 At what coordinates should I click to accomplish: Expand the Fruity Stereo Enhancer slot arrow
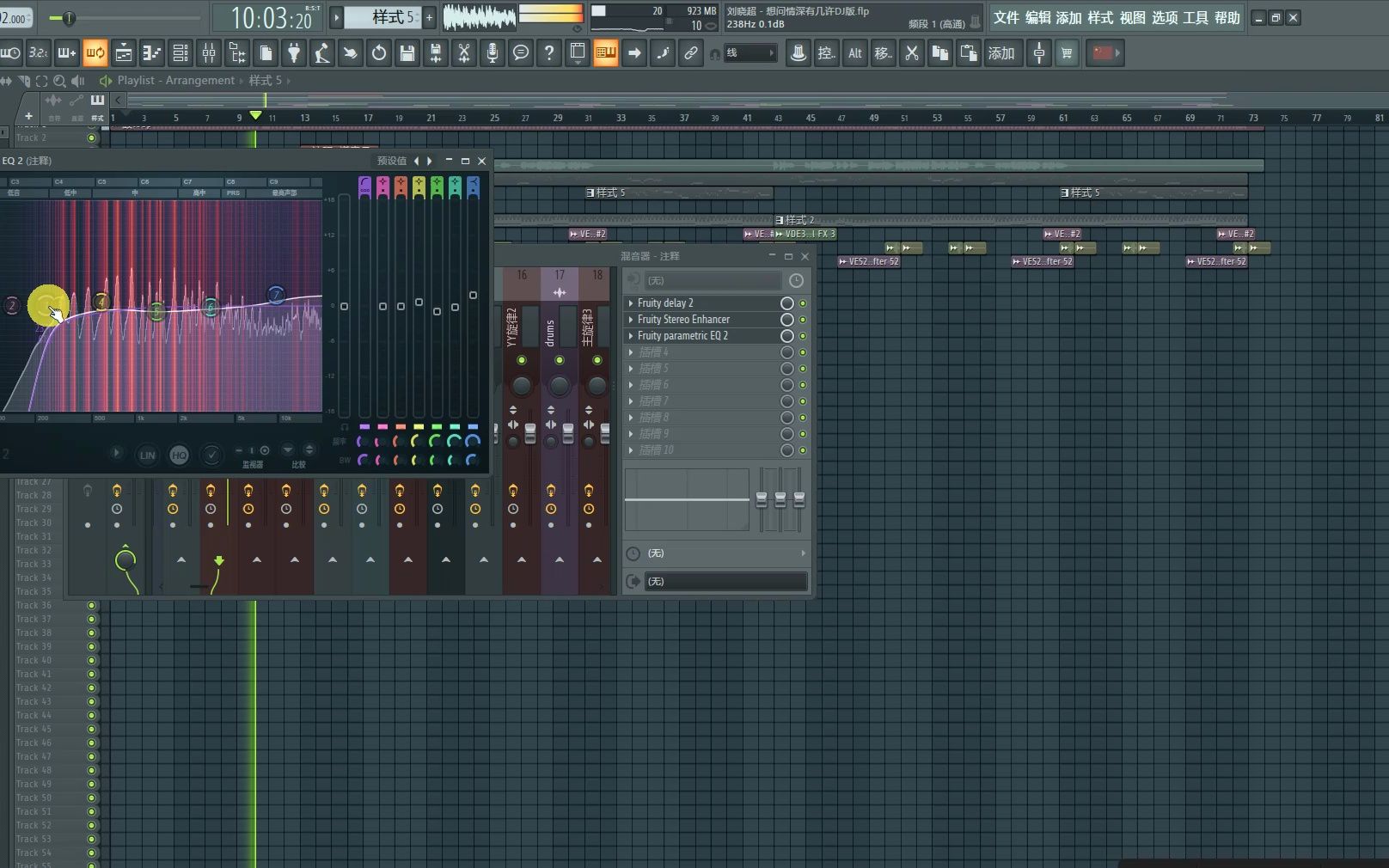point(631,320)
